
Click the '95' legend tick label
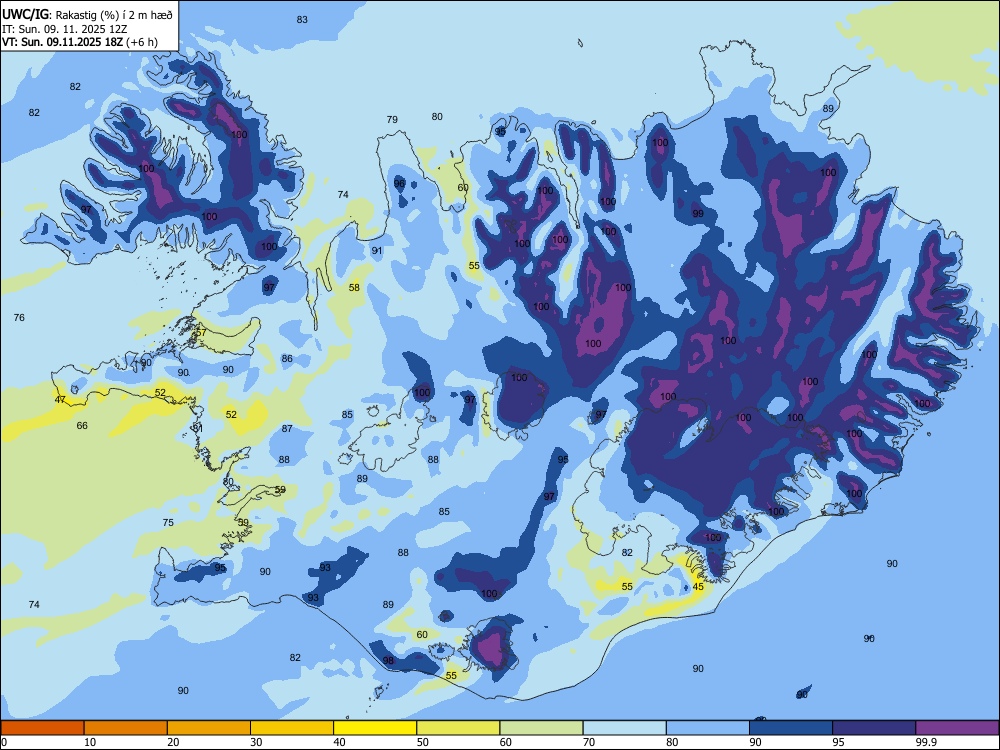[x=838, y=742]
